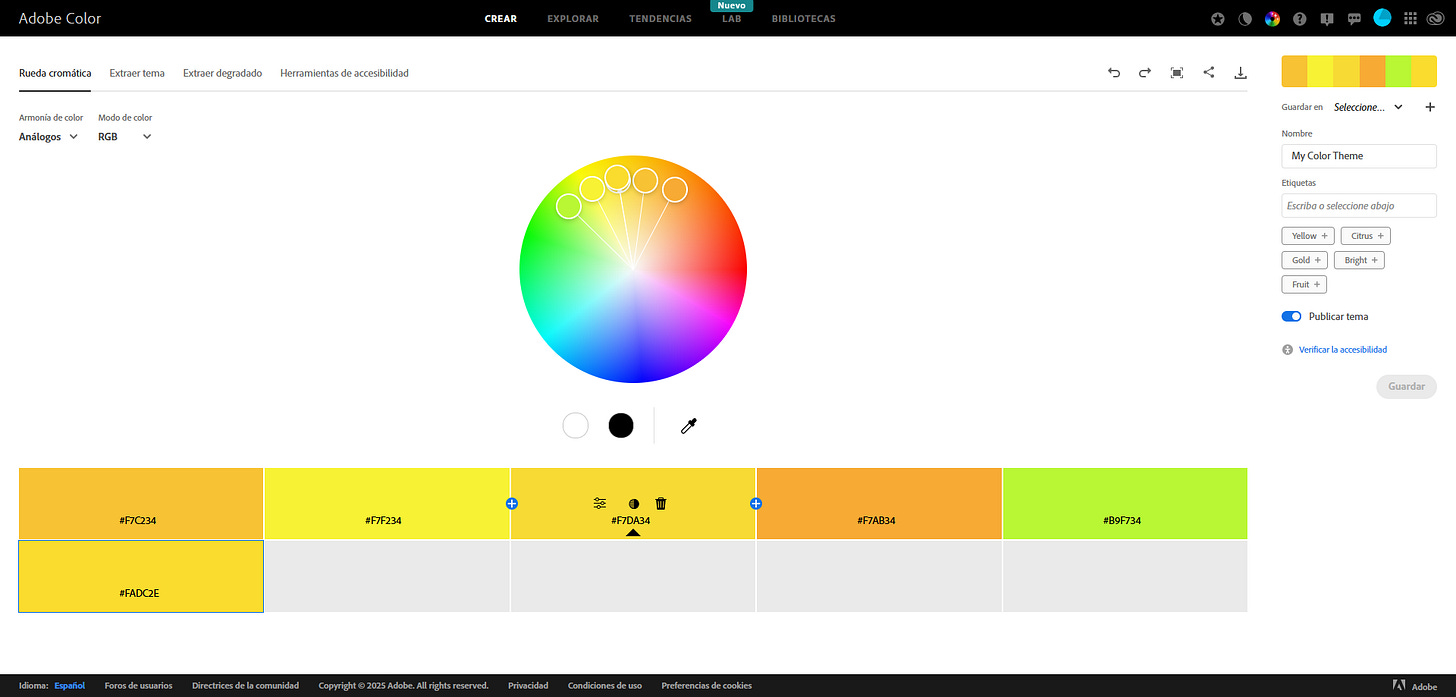Click the Etiquetas tags input field
1456x697 pixels.
coord(1359,206)
